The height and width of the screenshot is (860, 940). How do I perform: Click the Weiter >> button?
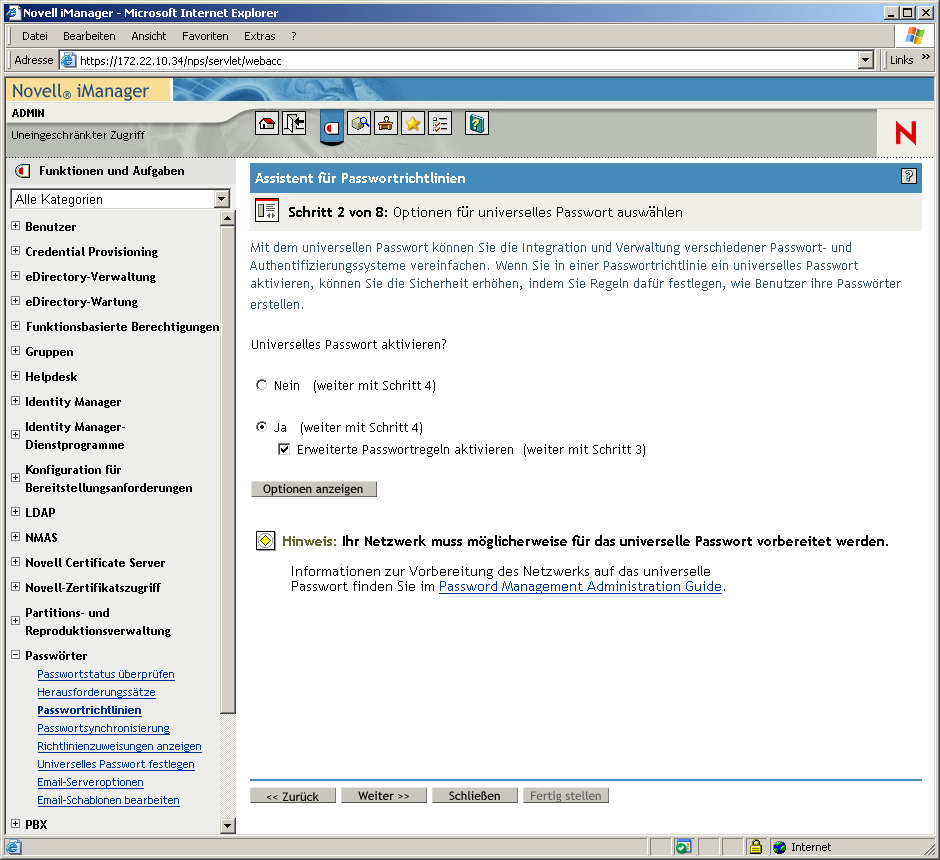click(384, 796)
